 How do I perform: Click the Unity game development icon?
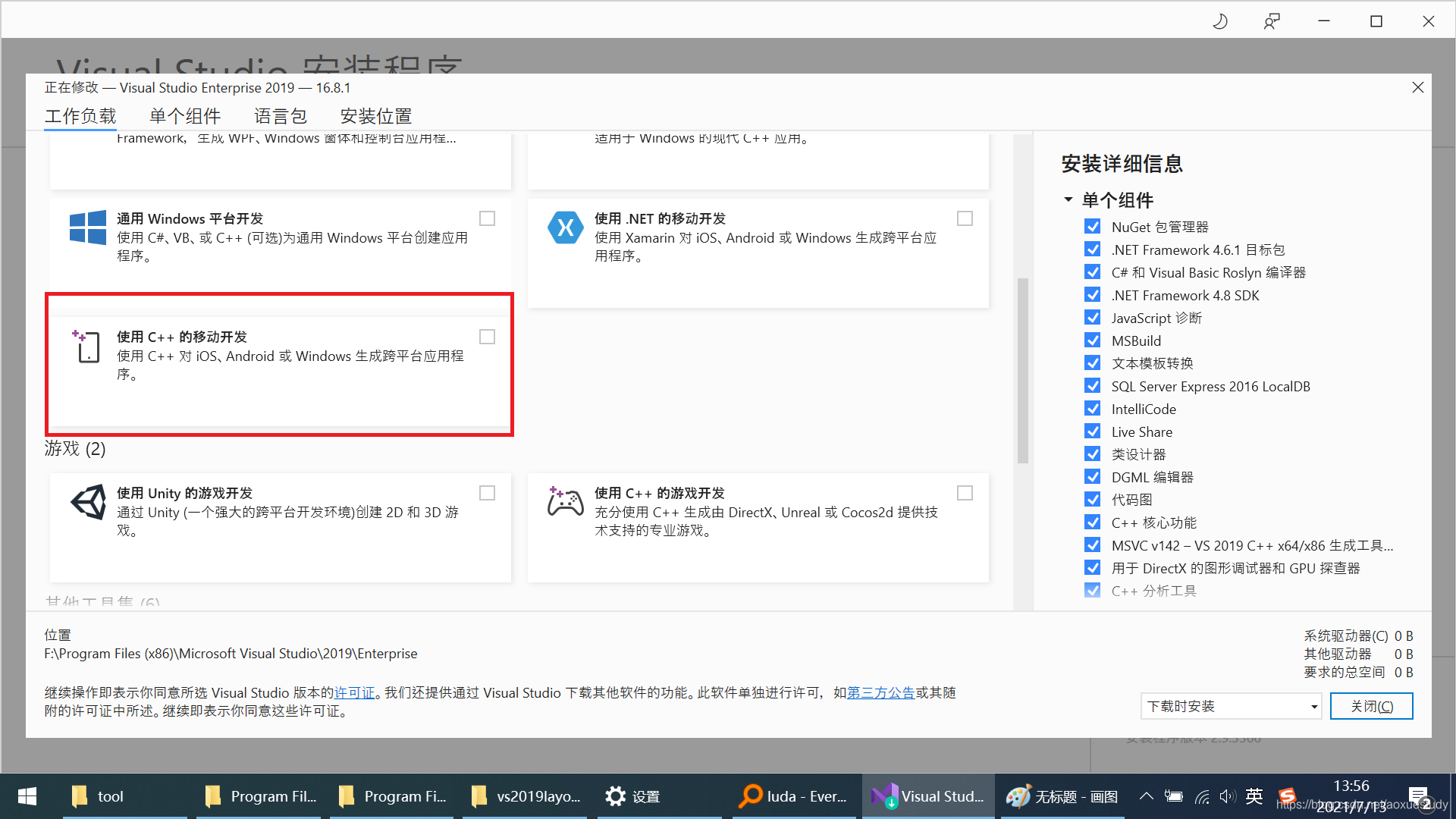[x=89, y=502]
